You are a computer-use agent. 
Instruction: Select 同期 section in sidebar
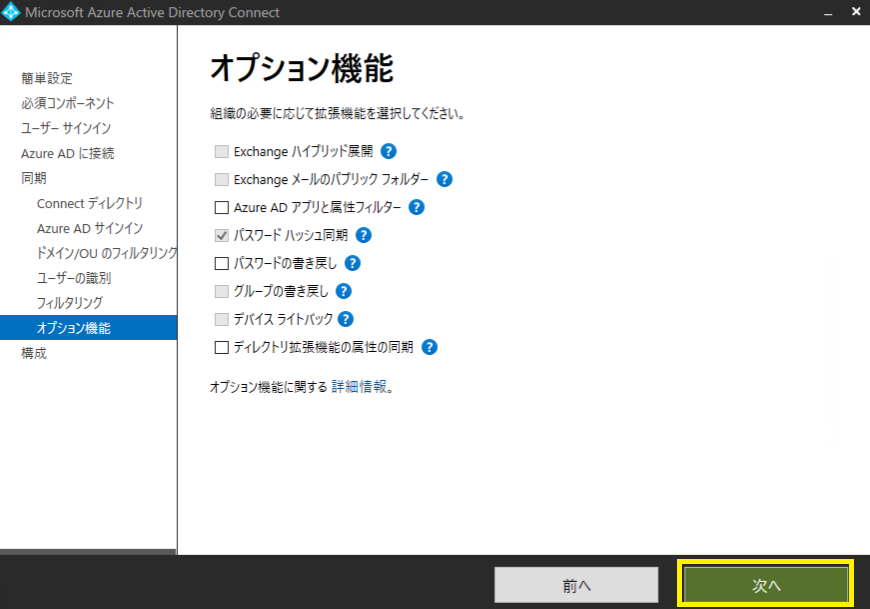click(33, 178)
